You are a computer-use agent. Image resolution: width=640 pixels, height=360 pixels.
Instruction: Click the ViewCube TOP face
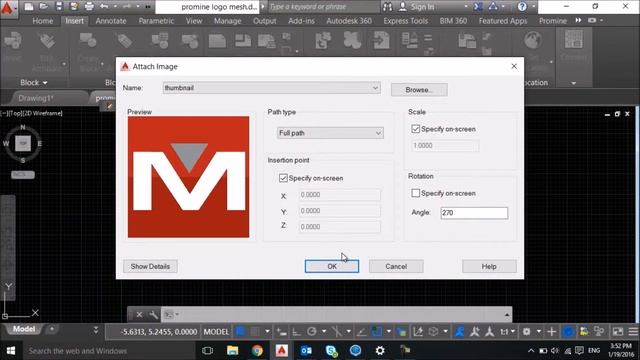coord(23,143)
